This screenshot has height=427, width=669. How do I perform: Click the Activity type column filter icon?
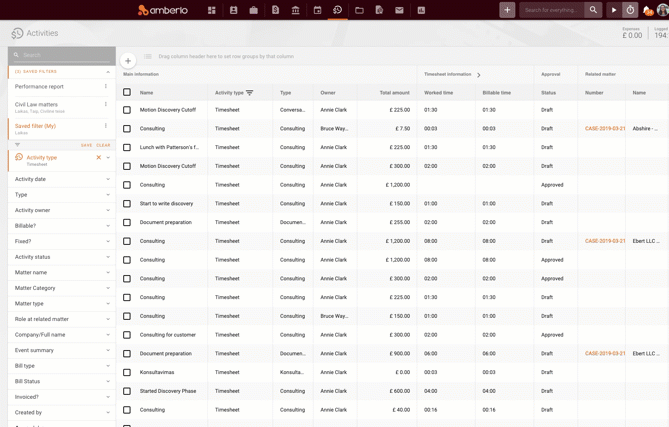250,93
